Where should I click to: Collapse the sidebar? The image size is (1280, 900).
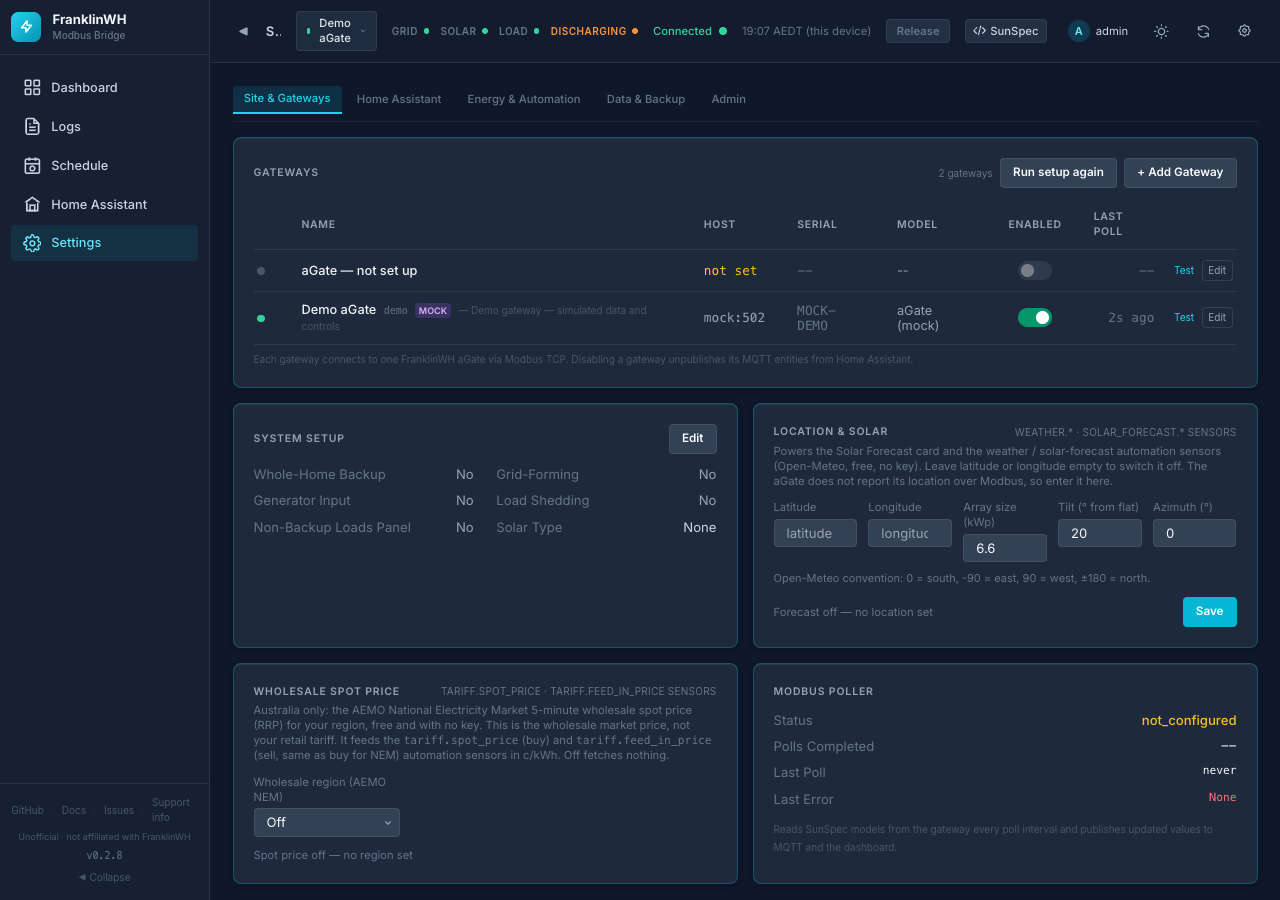104,877
